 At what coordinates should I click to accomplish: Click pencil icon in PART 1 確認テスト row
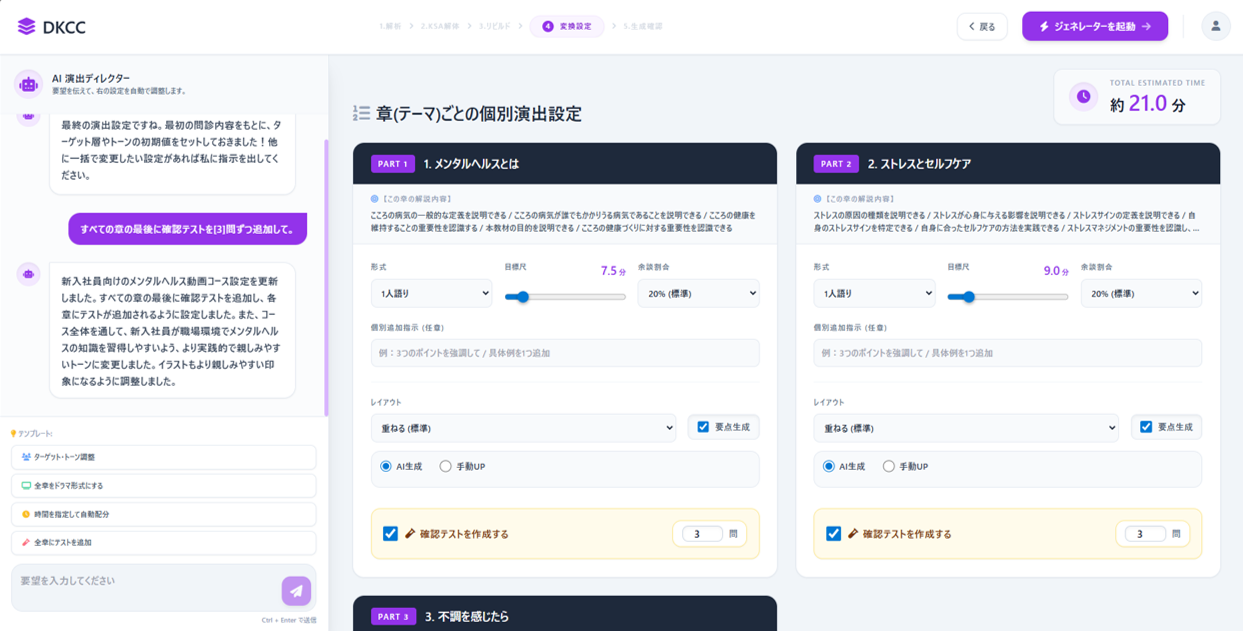coord(410,534)
